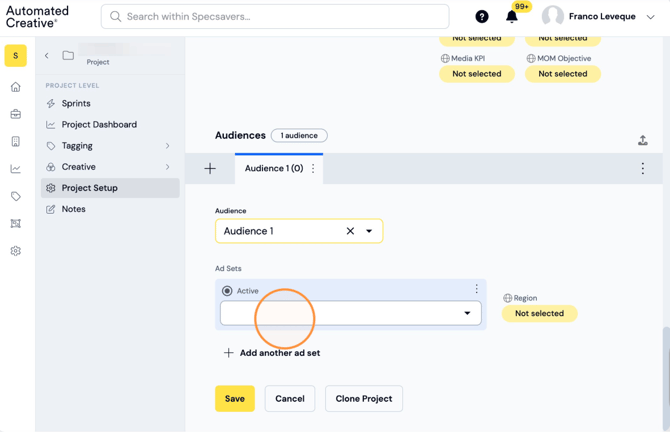
Task: Focus the Search within Specsavers field
Action: tap(275, 17)
